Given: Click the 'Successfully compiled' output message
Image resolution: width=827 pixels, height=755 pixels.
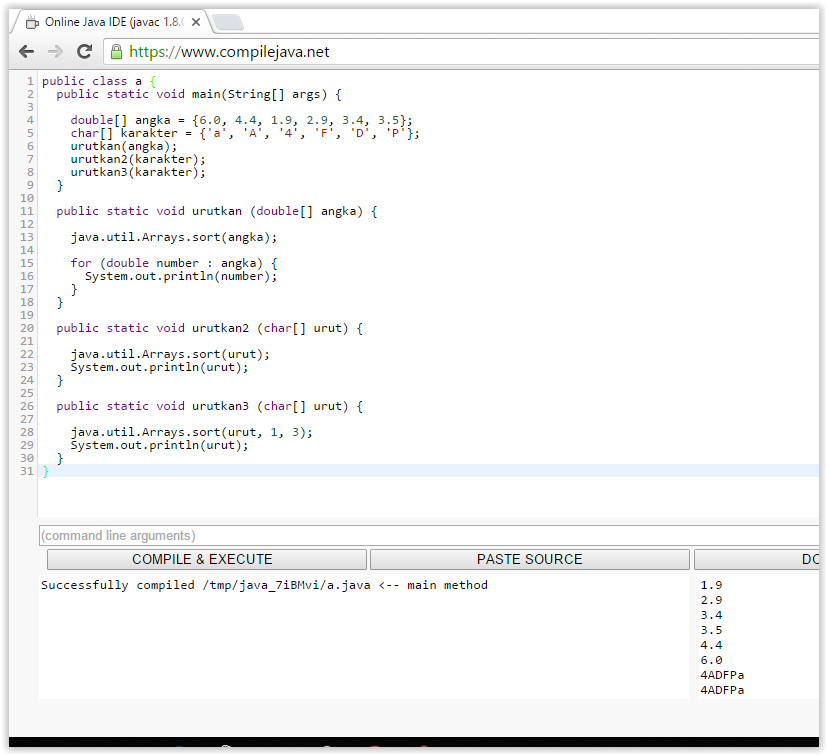Looking at the screenshot, I should pos(264,585).
